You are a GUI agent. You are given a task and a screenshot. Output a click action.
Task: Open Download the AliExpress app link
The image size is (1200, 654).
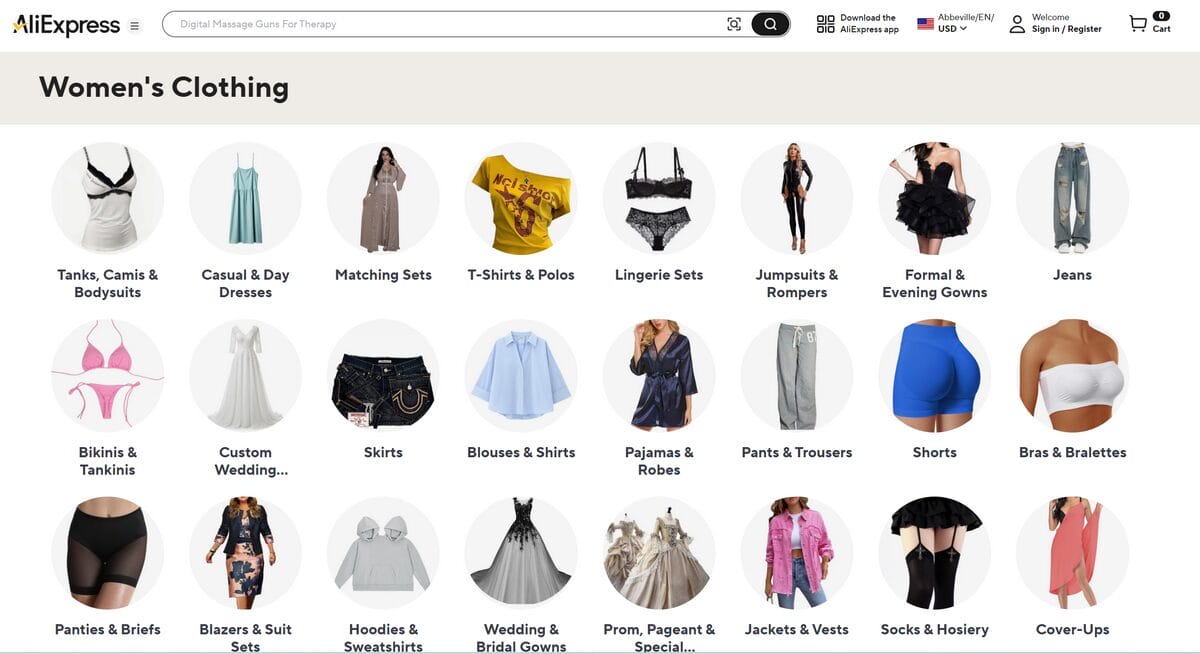point(869,23)
